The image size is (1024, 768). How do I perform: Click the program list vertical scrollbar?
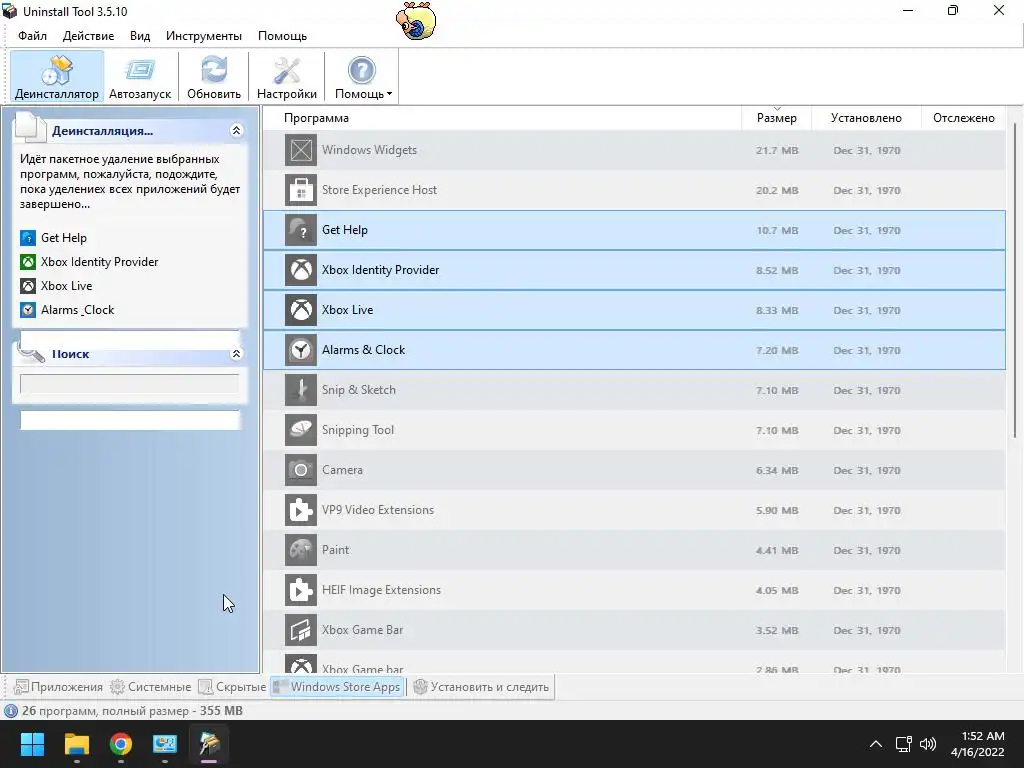(1014, 281)
